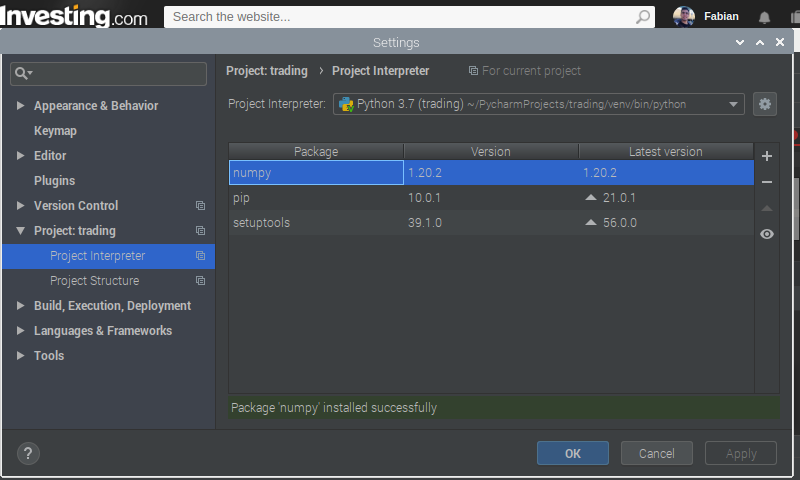Image resolution: width=800 pixels, height=480 pixels.
Task: Click the Investing.com logo
Action: [74, 16]
